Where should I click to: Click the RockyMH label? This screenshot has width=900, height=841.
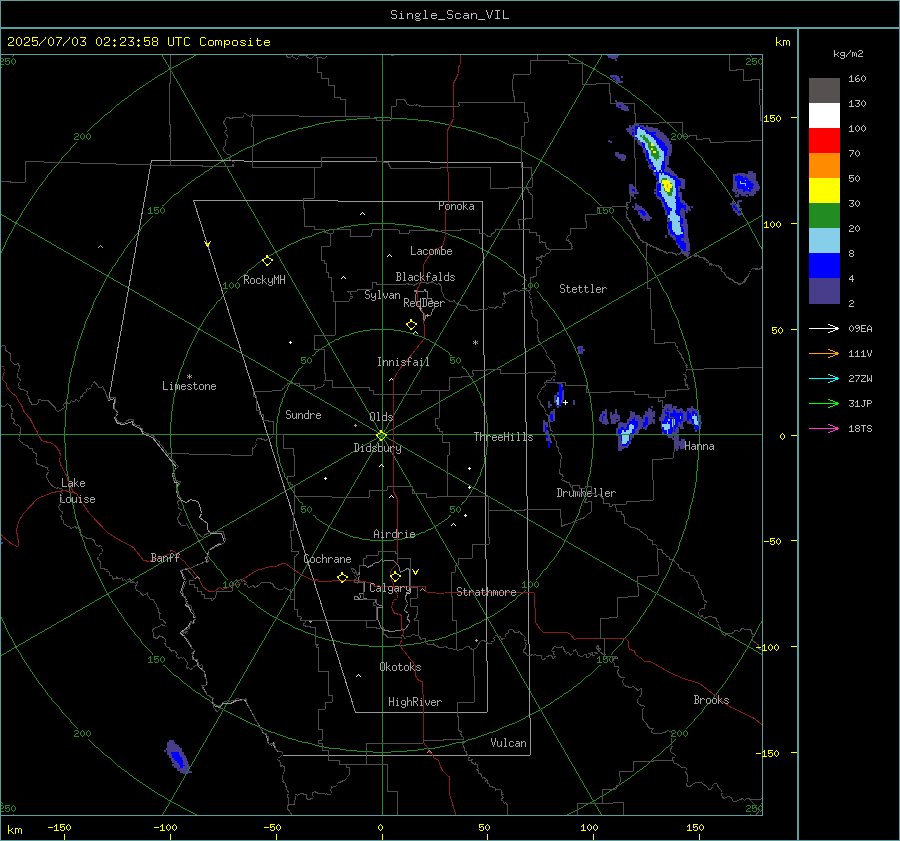(x=264, y=280)
